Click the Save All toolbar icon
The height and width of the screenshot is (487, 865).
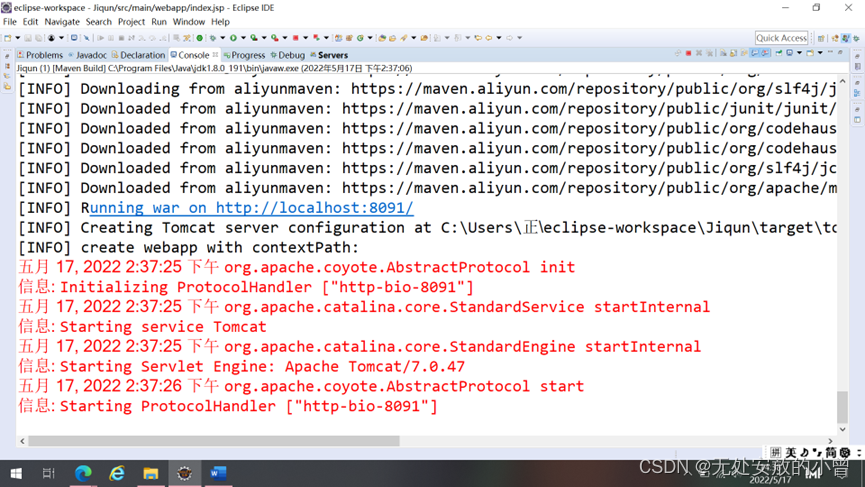point(38,38)
